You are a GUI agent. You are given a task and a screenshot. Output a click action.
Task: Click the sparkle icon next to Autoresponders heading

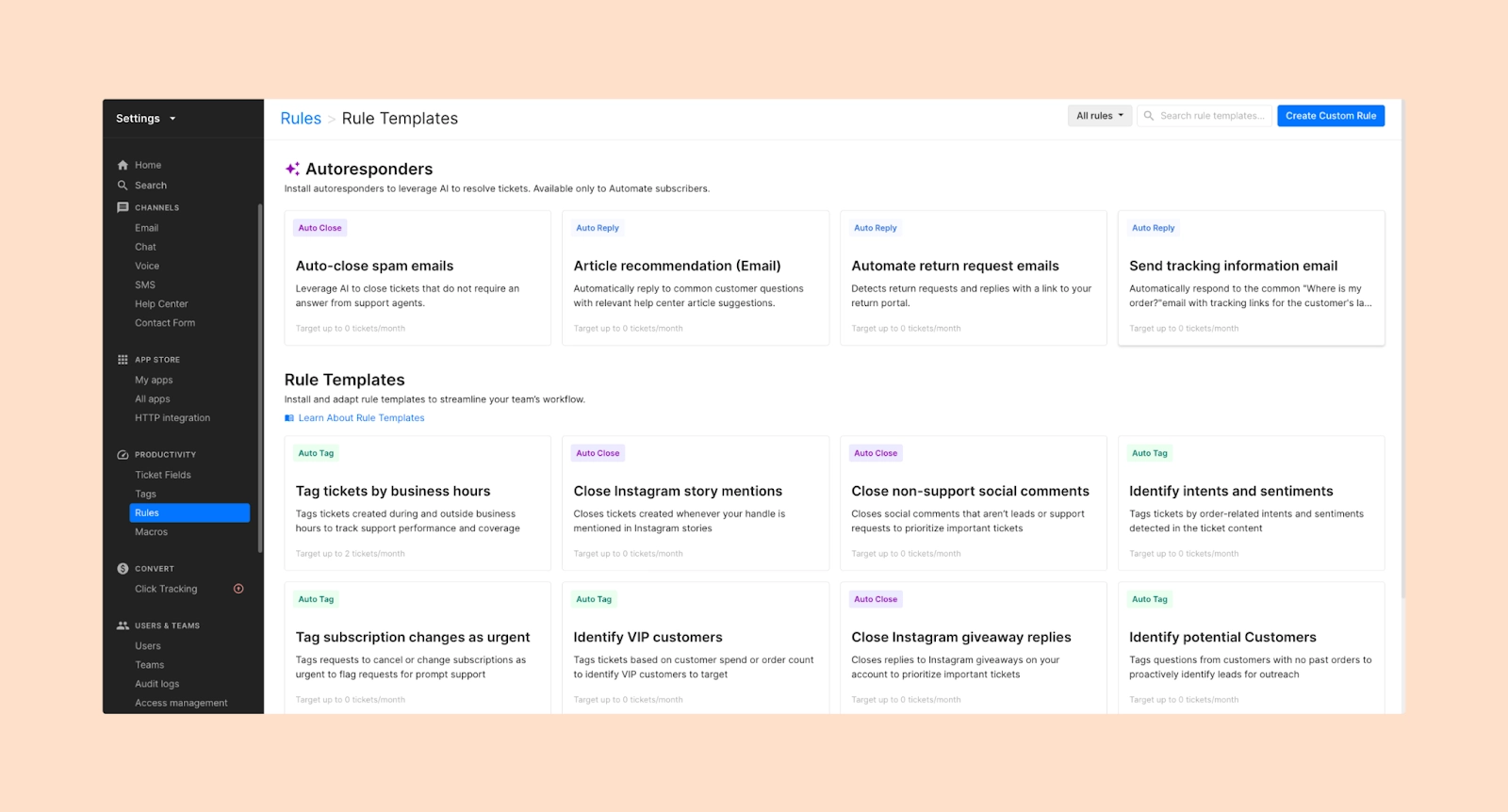(x=291, y=169)
